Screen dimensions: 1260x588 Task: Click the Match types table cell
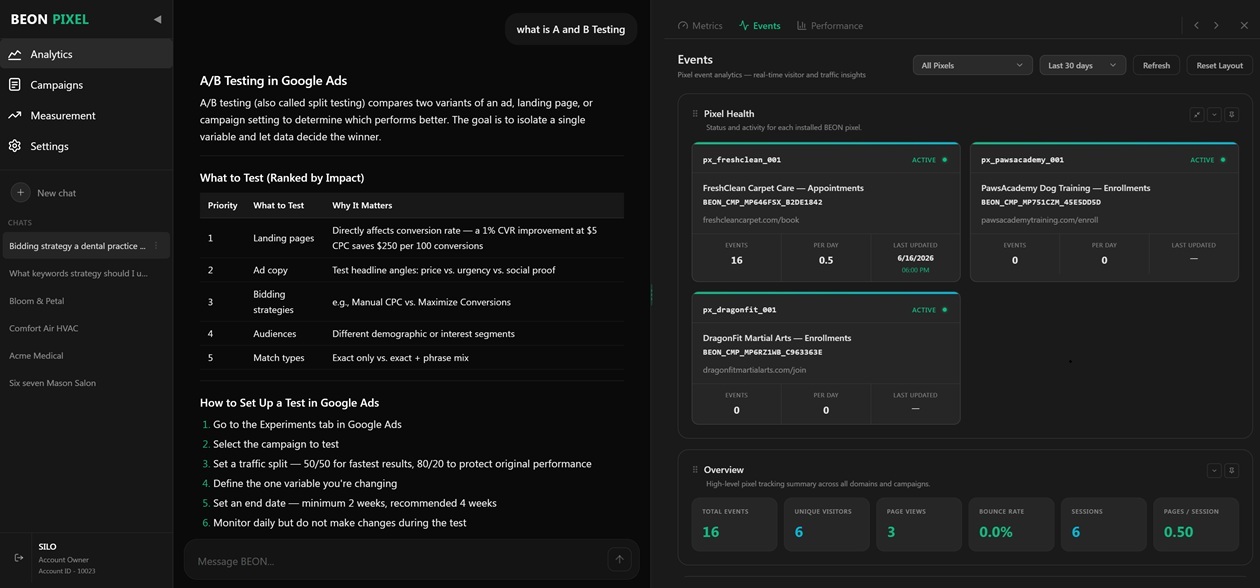pos(278,358)
